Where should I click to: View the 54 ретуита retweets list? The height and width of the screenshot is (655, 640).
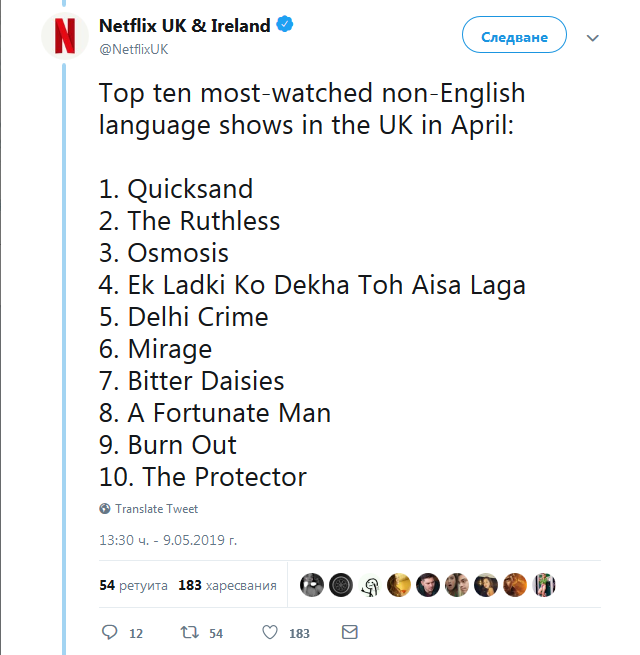click(x=133, y=585)
